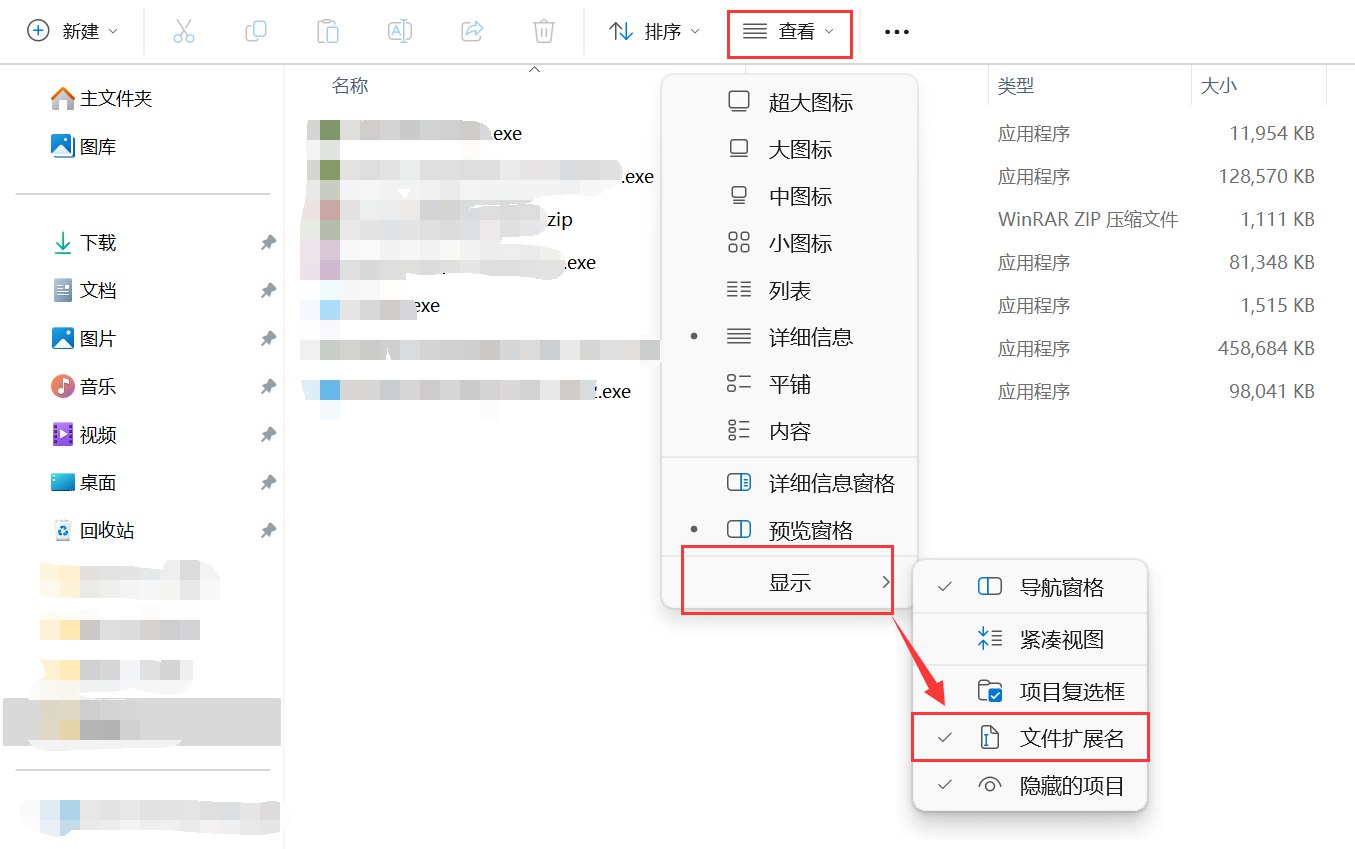Expand the 显示 (Show) submenu
The image size is (1355, 849).
(789, 582)
